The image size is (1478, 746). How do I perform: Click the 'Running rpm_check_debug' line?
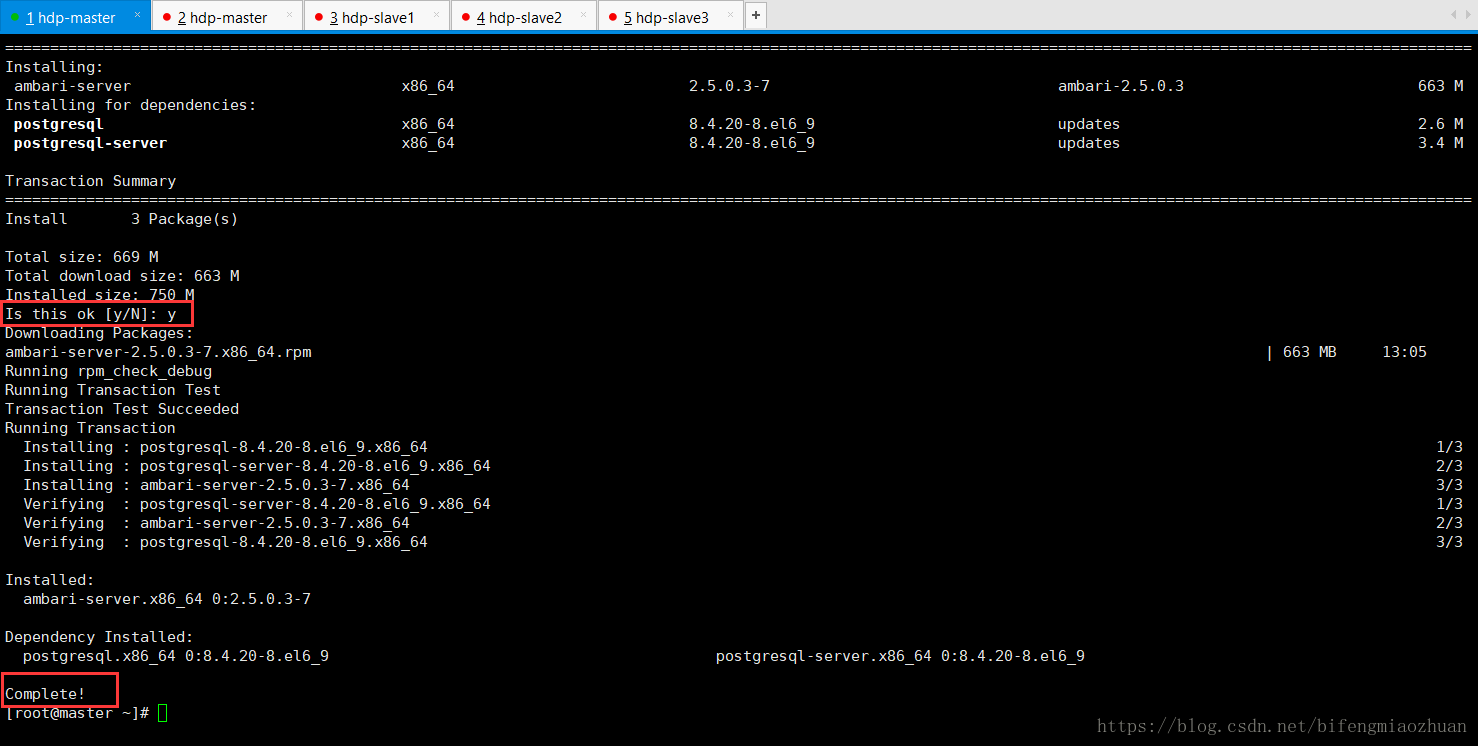(x=109, y=371)
